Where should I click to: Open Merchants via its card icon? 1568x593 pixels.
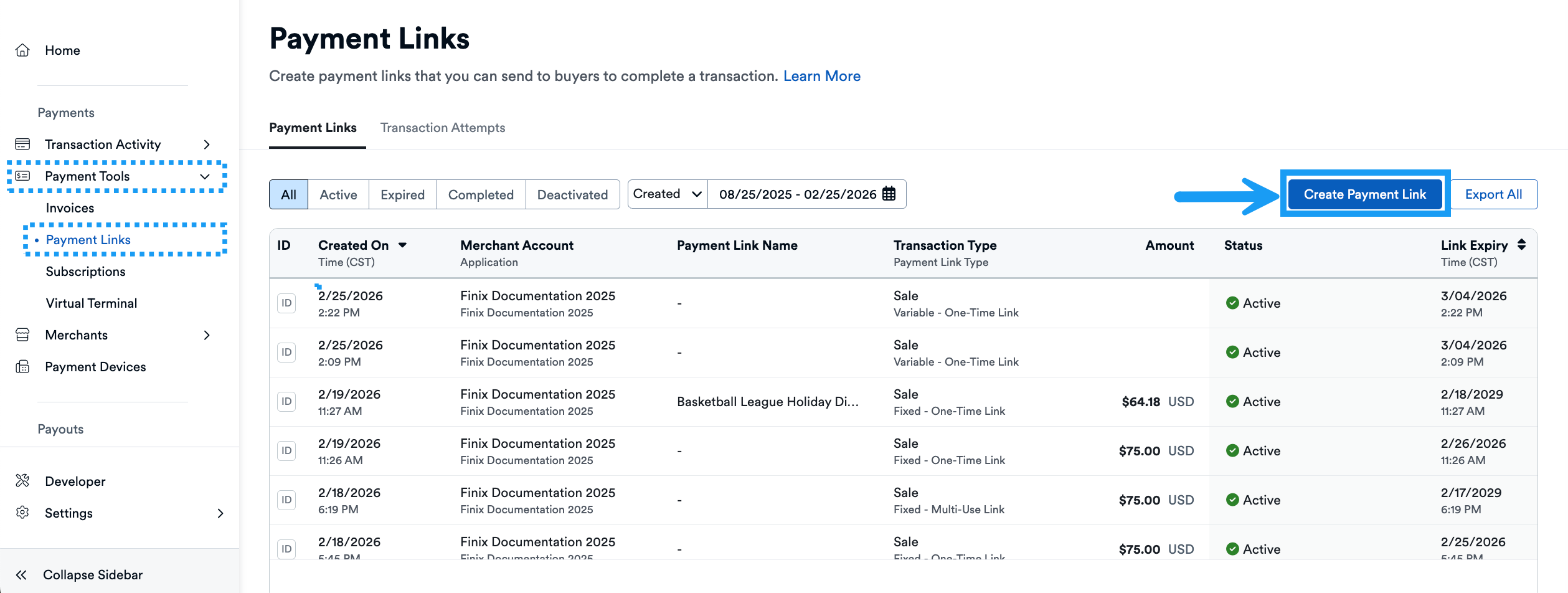(x=23, y=334)
